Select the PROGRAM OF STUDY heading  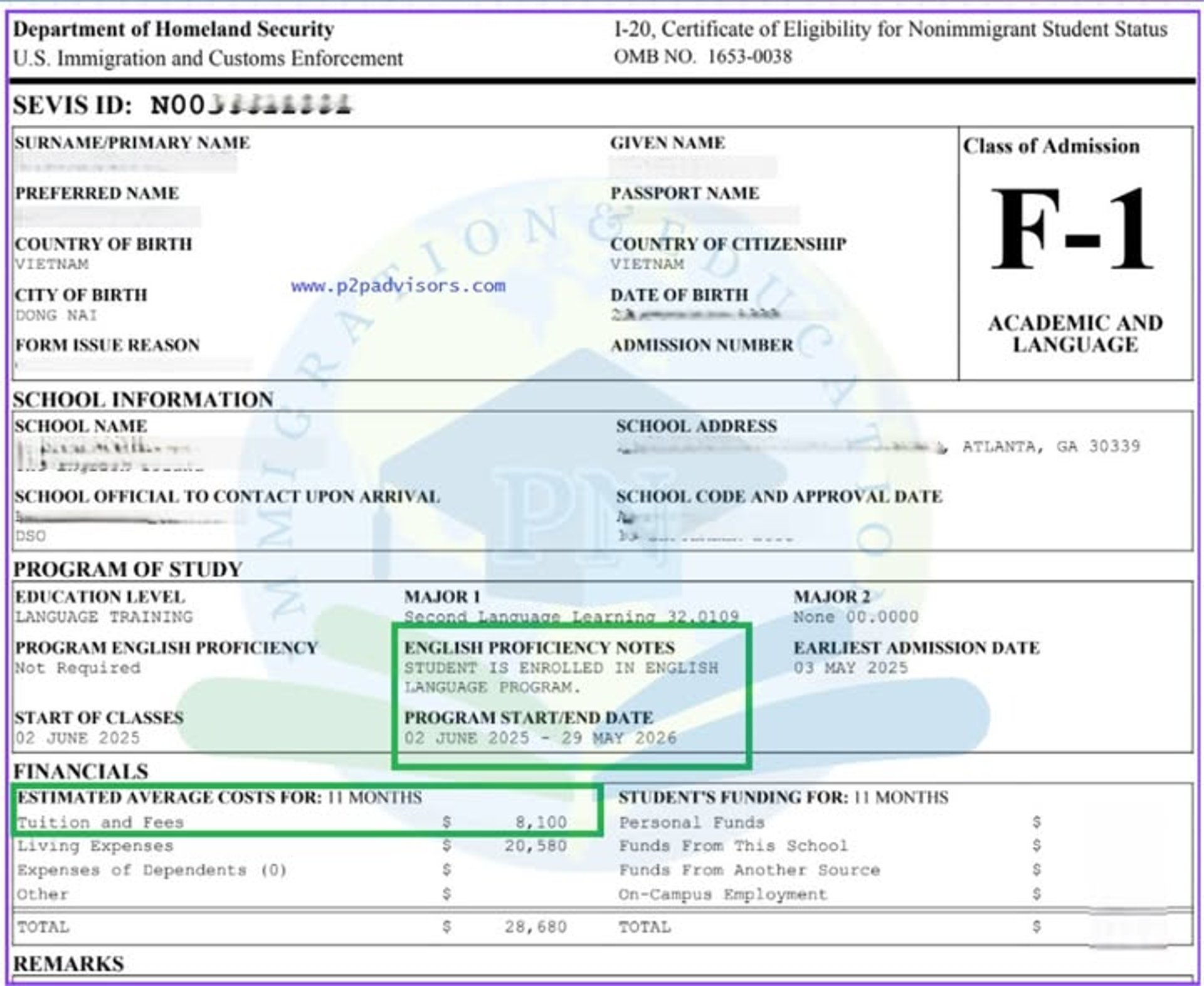(x=128, y=569)
